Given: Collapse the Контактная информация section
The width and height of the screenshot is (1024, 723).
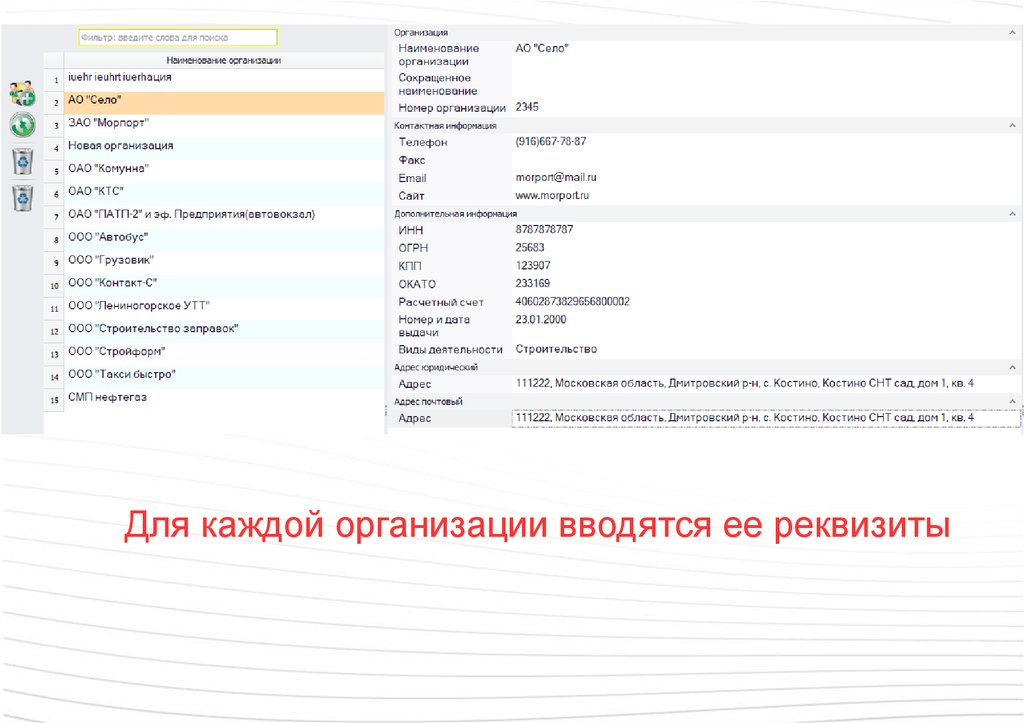Looking at the screenshot, I should pyautogui.click(x=1013, y=126).
